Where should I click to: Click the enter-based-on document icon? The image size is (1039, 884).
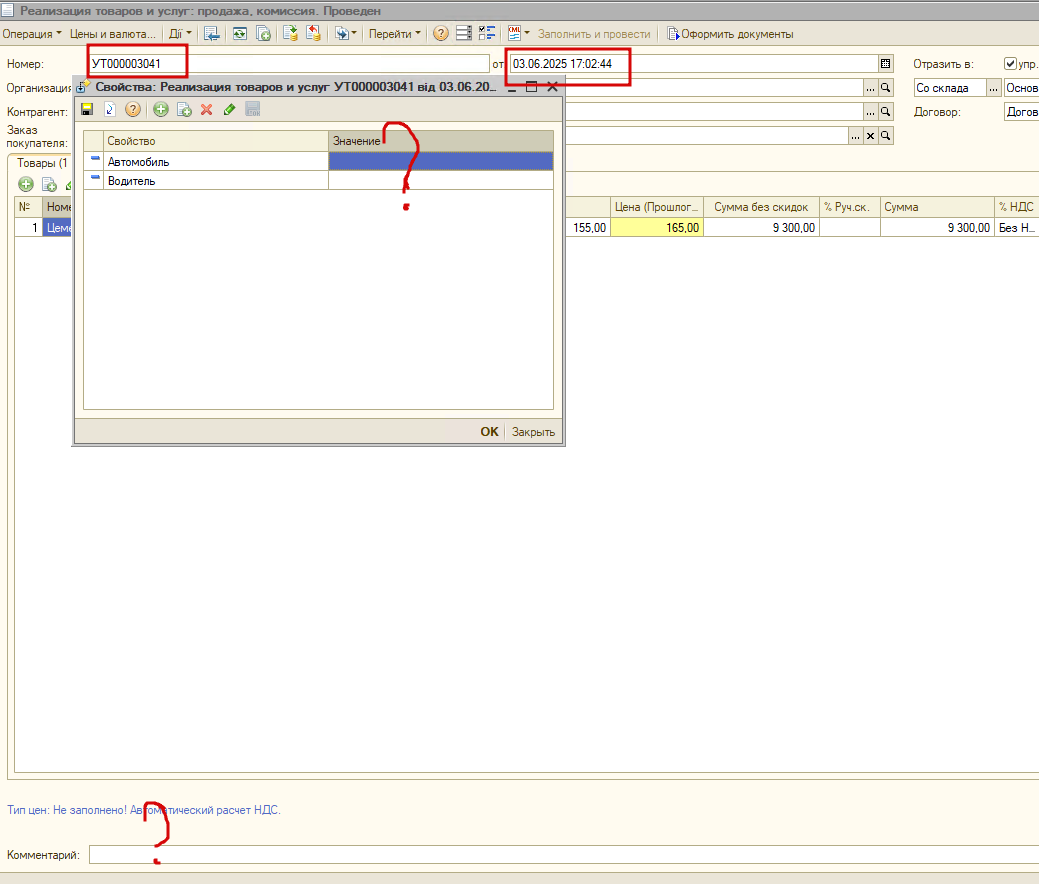(x=341, y=33)
